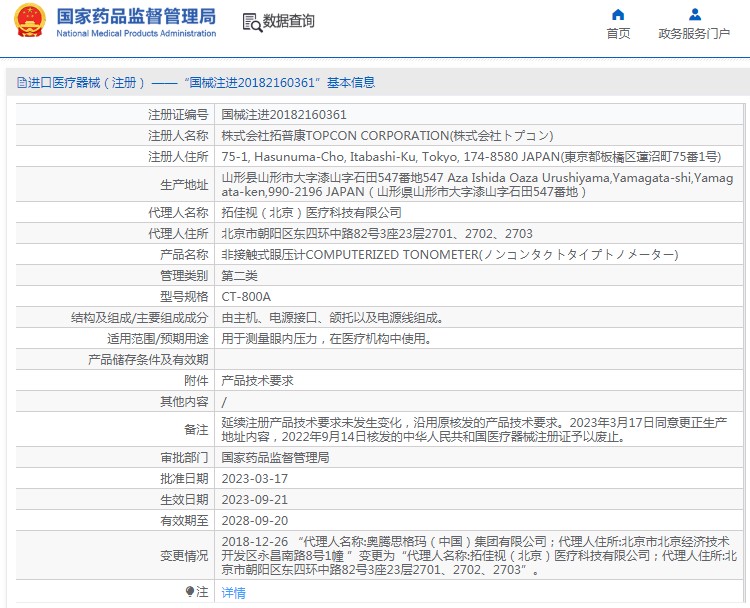The width and height of the screenshot is (750, 608).
Task: Click the 备注 row label
Action: pos(196,430)
